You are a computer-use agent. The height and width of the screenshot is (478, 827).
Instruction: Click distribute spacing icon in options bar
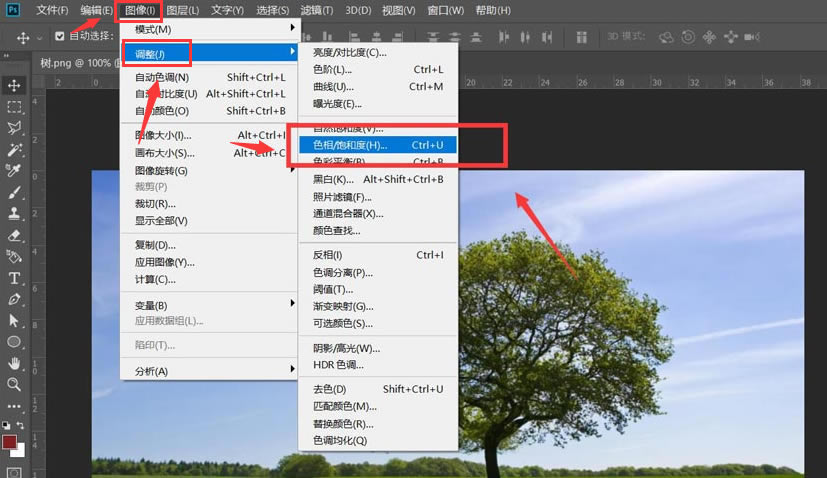tap(581, 37)
